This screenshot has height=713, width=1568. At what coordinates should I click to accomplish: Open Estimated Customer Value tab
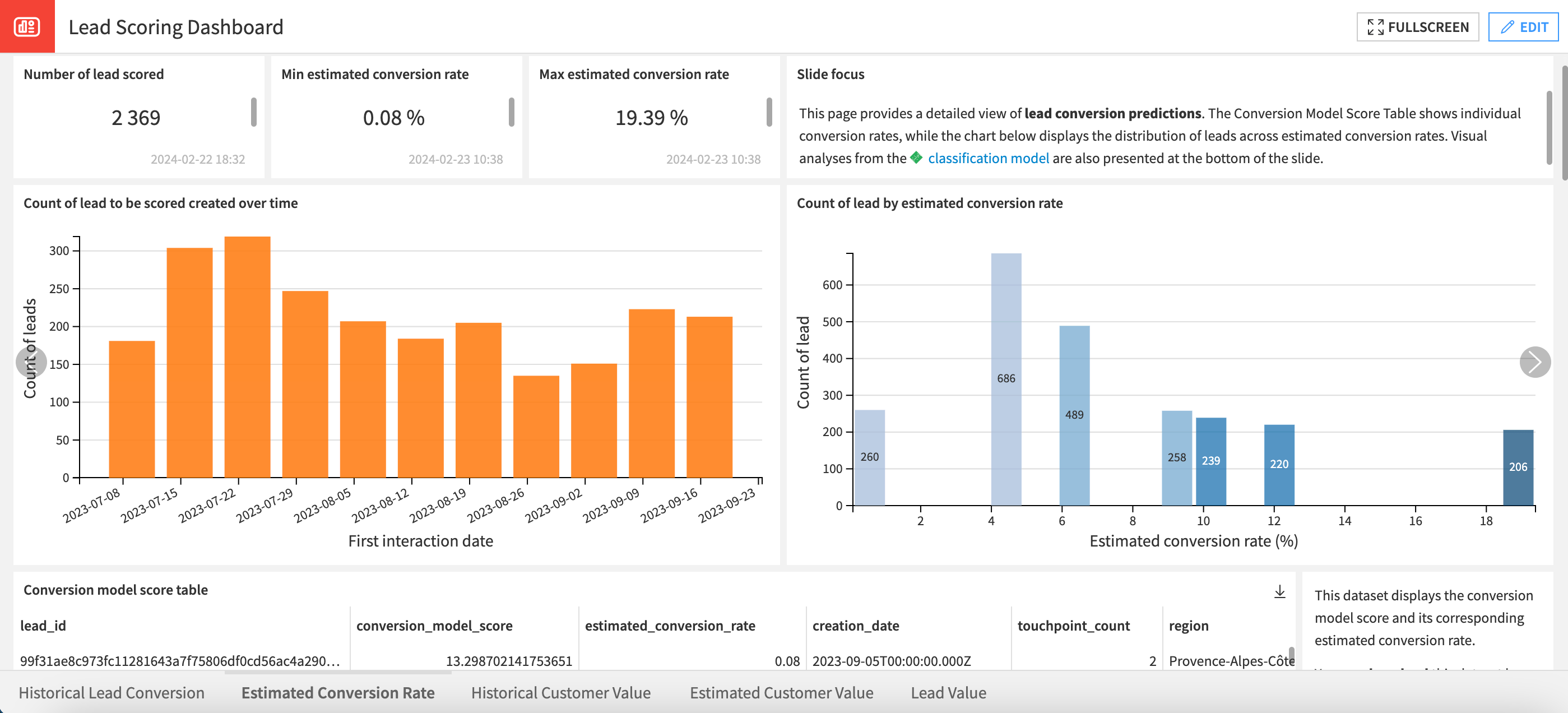[x=782, y=693]
